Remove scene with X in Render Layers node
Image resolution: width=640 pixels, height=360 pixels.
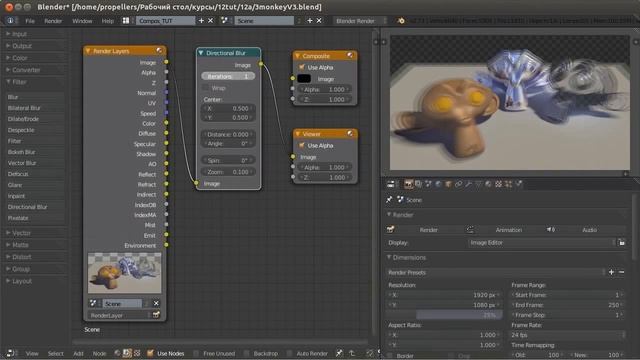[156, 303]
